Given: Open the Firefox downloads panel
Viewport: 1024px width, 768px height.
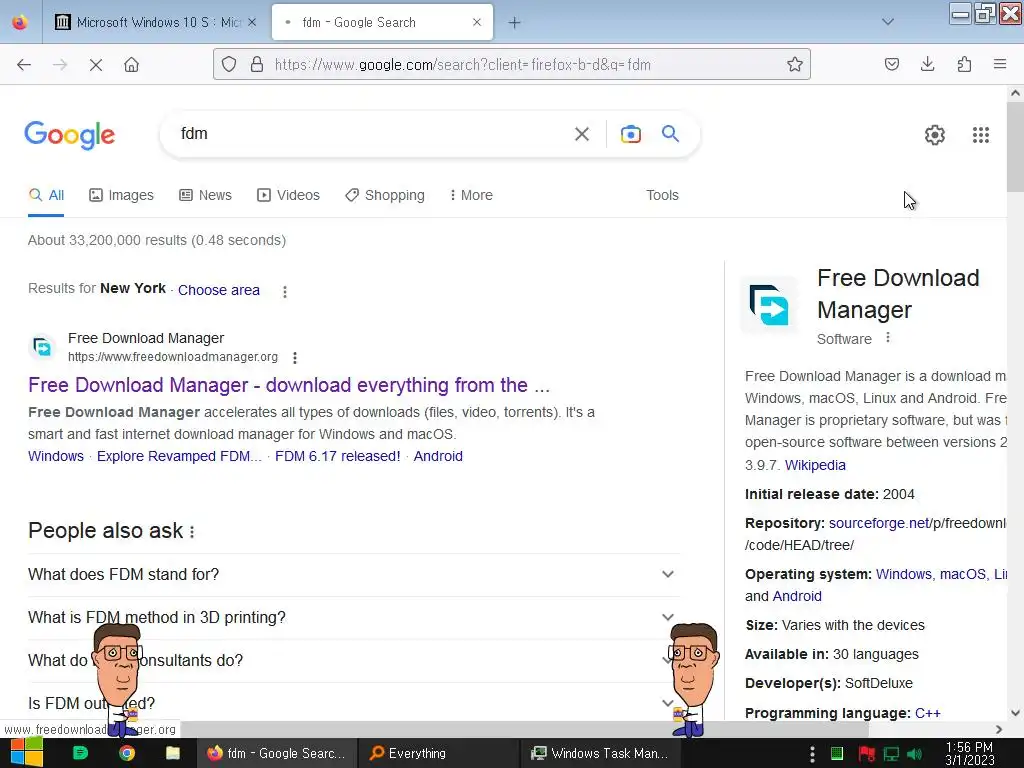Looking at the screenshot, I should coord(927,64).
